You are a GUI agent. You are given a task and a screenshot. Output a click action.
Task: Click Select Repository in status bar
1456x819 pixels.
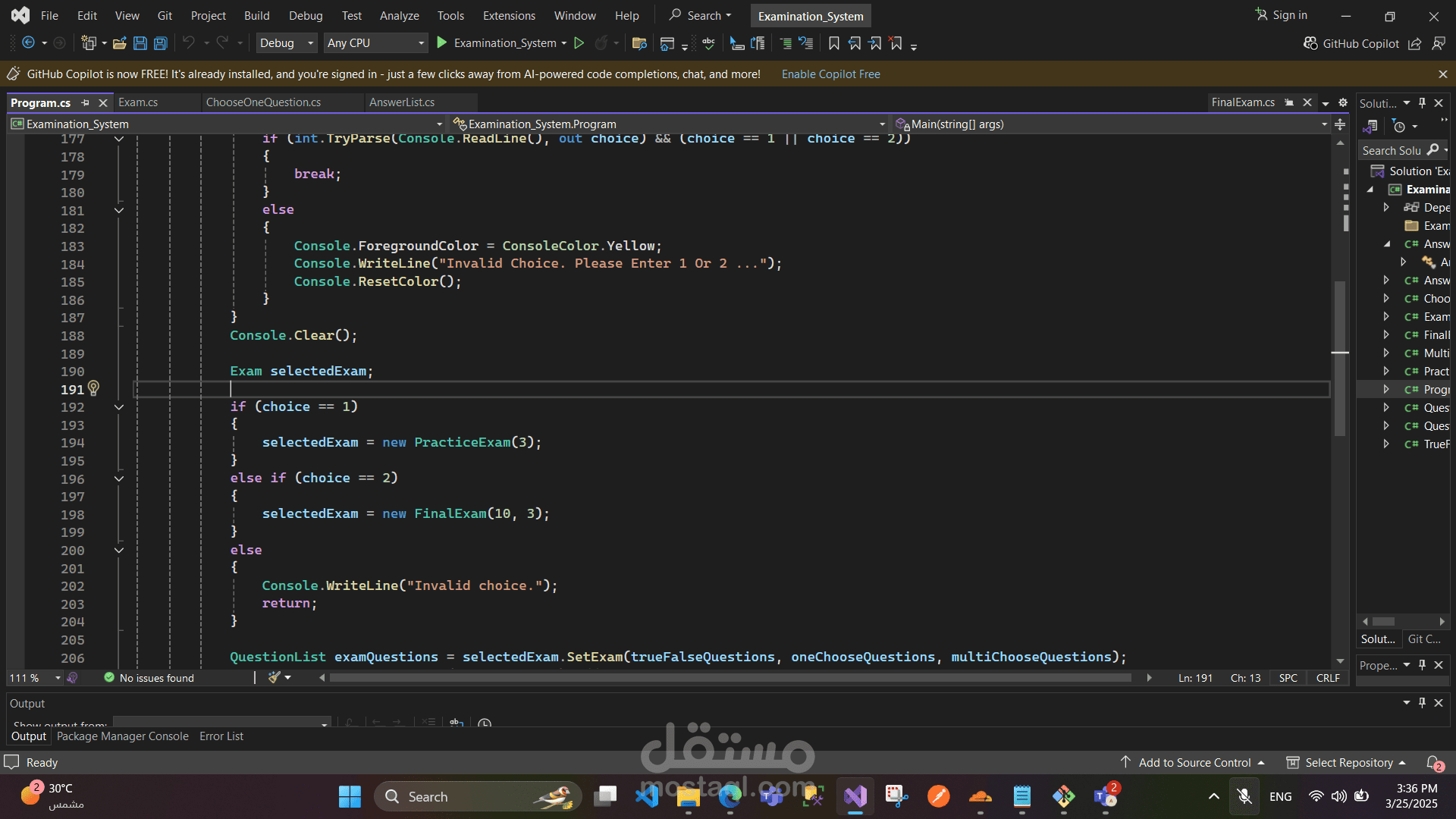click(1347, 762)
